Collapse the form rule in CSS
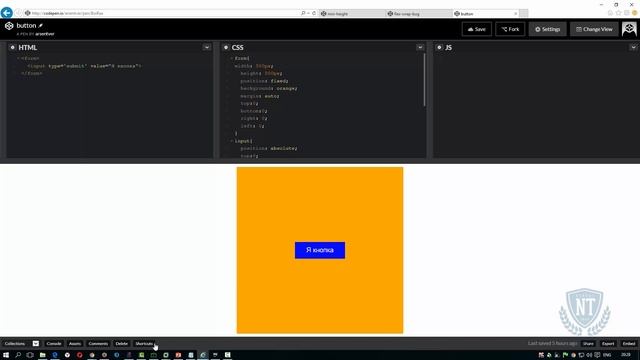The height and width of the screenshot is (360, 640). (231, 58)
